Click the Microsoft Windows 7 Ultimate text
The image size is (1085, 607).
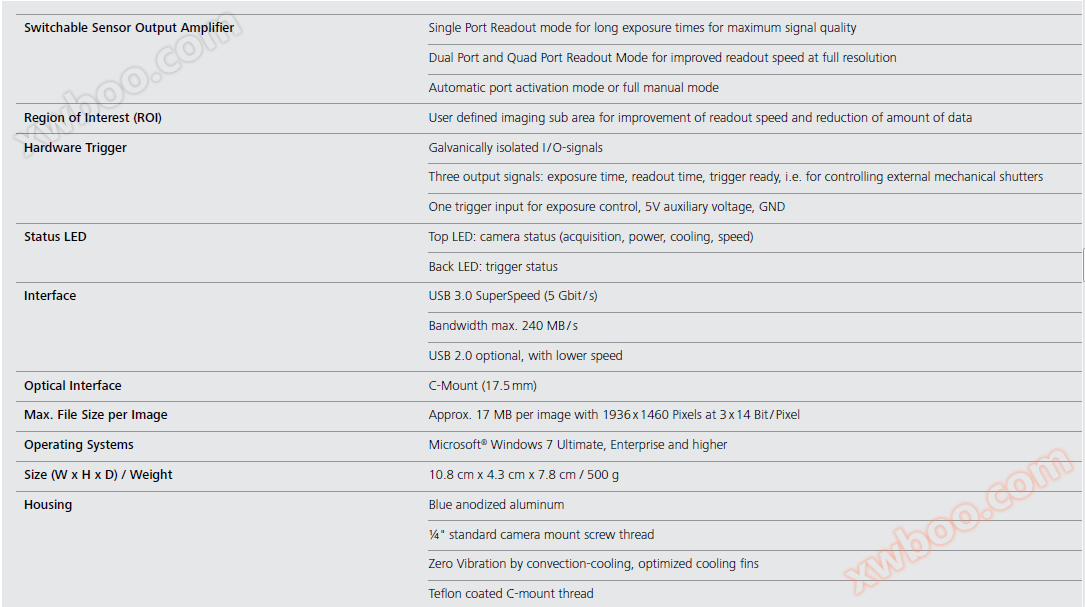(578, 445)
